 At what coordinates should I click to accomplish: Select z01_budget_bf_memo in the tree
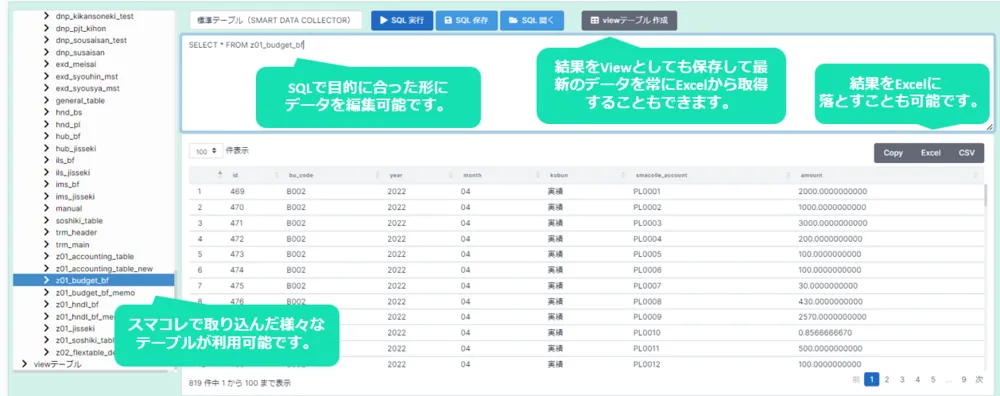coord(94,292)
